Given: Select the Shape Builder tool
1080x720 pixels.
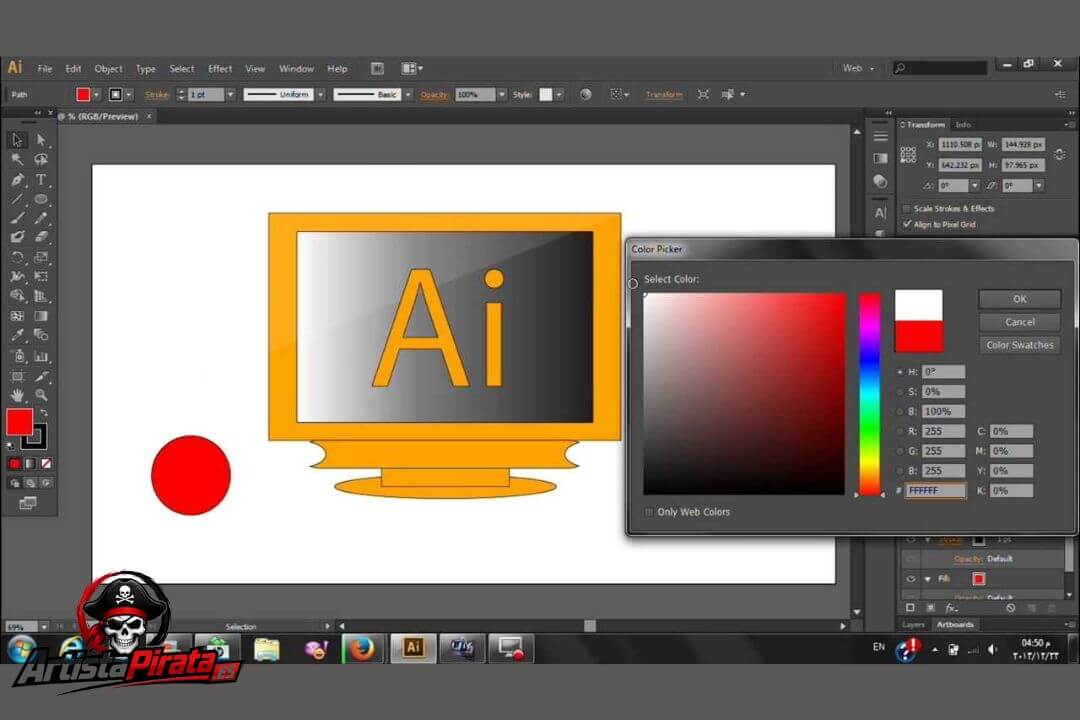Looking at the screenshot, I should click(17, 296).
